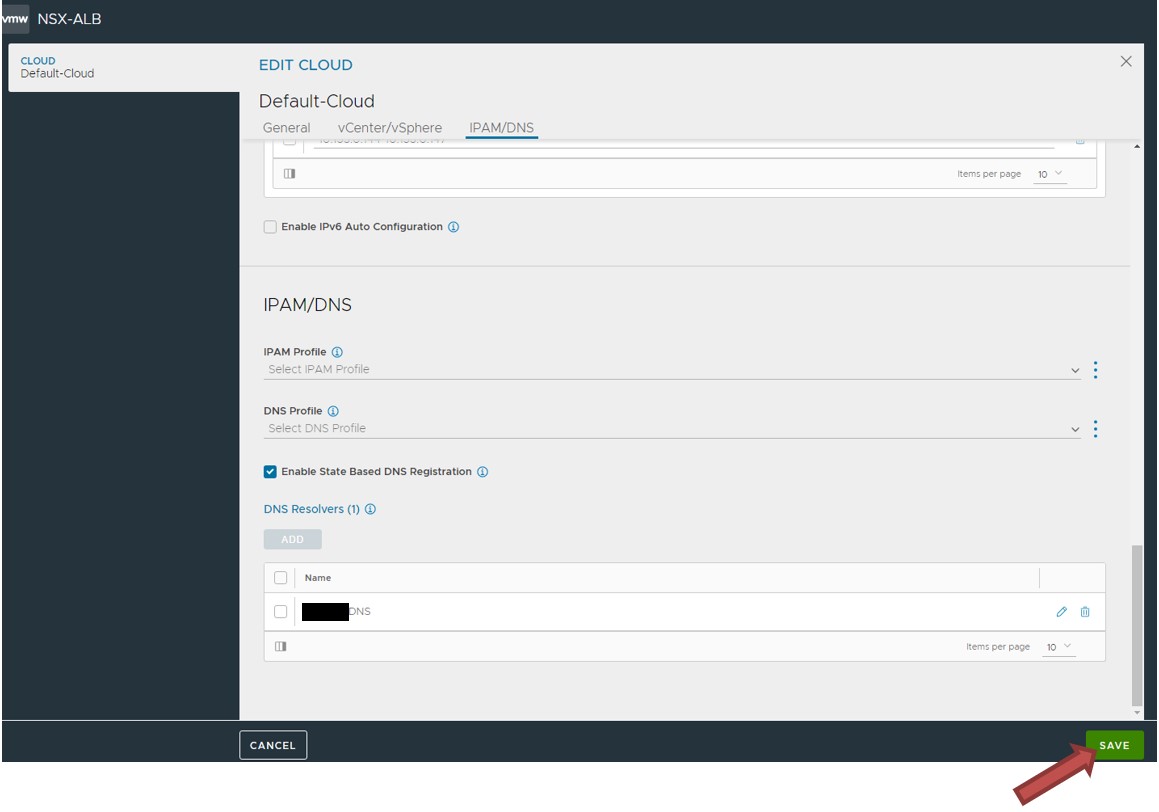Click the vmw logo icon
Screen dimensions: 1159x812
tap(15, 18)
